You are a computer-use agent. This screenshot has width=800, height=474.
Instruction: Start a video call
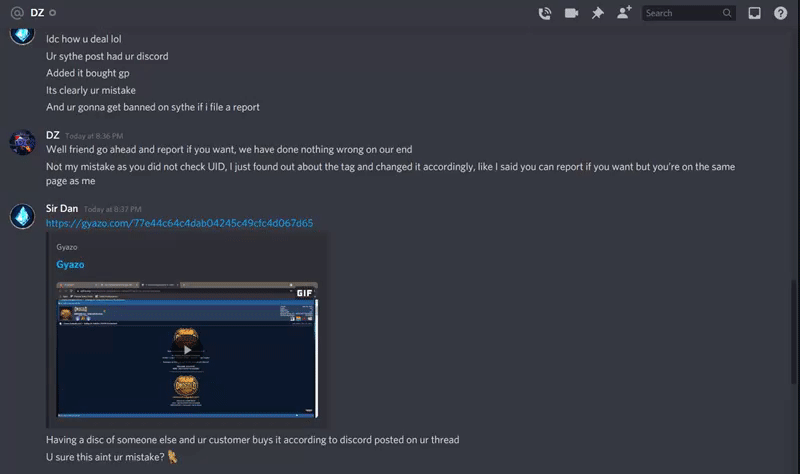tap(571, 13)
